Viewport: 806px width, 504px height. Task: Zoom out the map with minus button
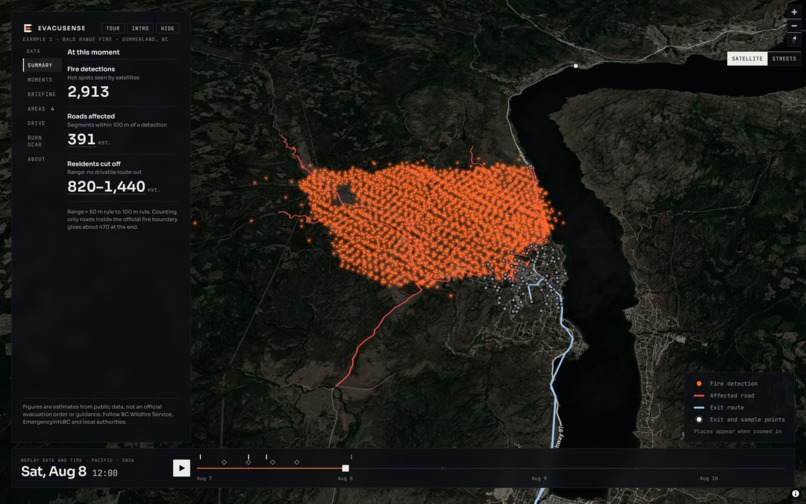(x=794, y=26)
